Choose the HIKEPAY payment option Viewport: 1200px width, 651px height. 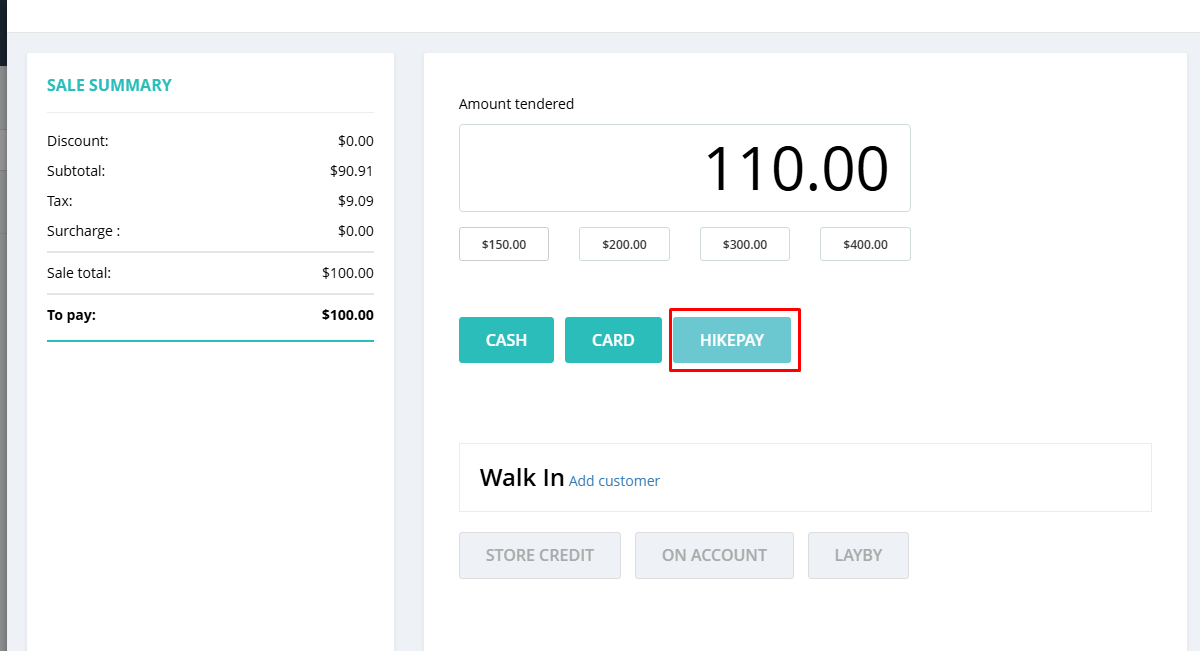click(x=732, y=340)
